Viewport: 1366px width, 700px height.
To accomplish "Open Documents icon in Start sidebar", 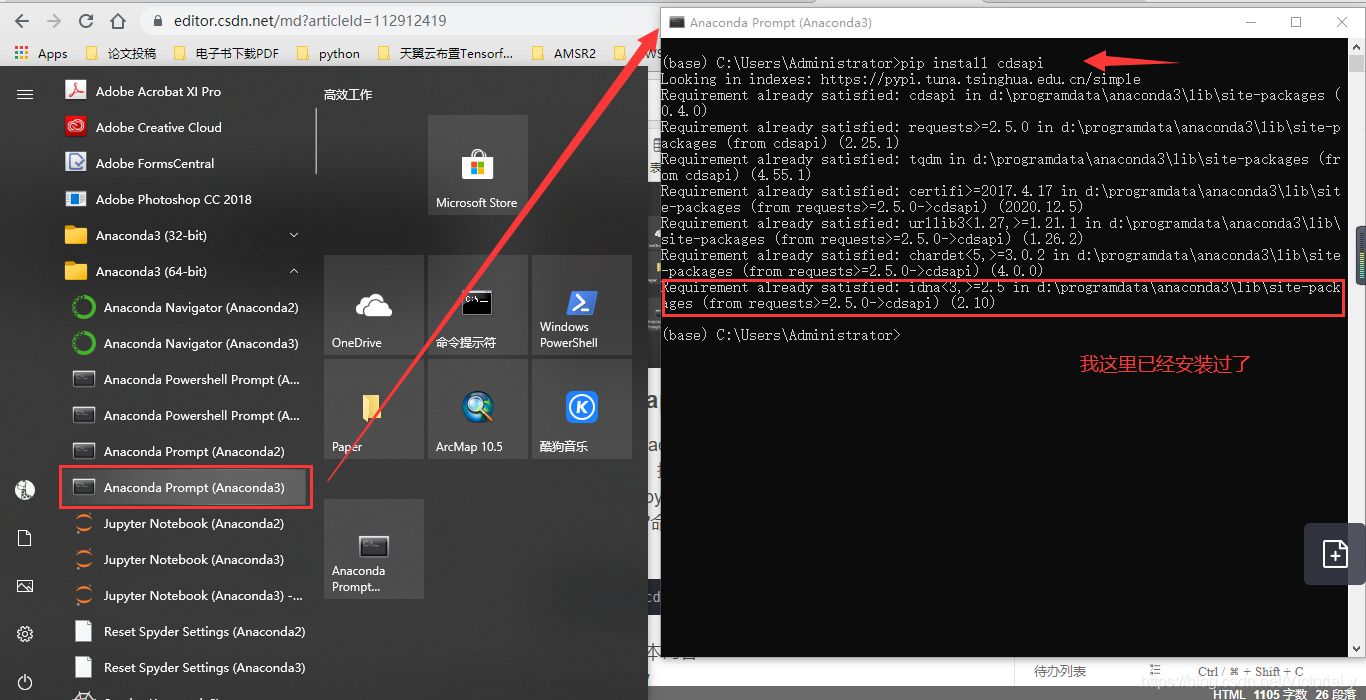I will click(x=25, y=538).
